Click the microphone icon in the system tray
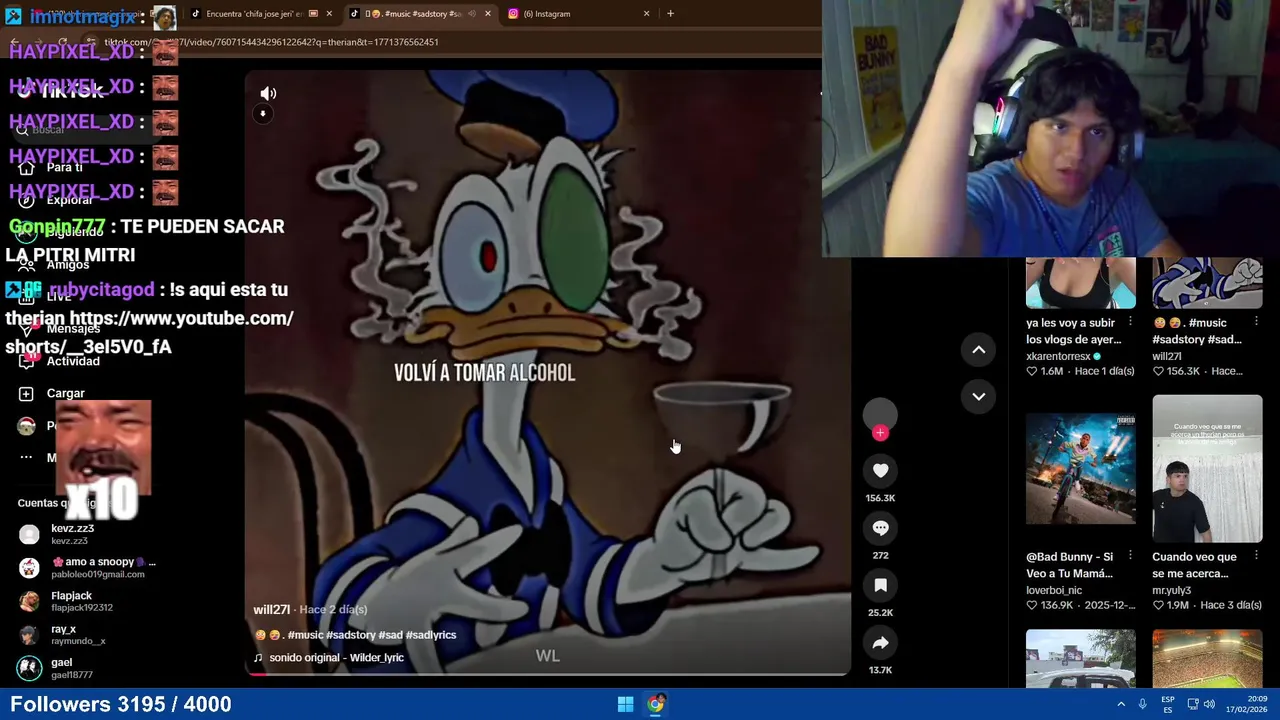 [x=1142, y=704]
